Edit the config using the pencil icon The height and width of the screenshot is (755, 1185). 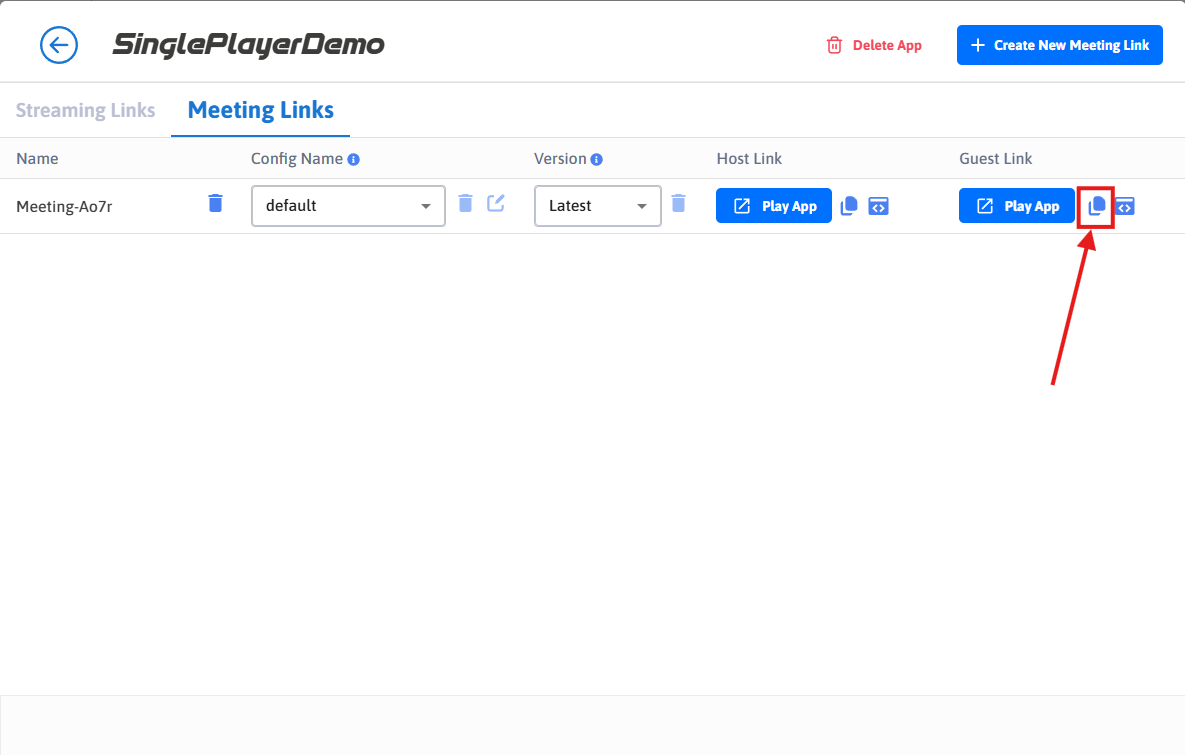496,204
